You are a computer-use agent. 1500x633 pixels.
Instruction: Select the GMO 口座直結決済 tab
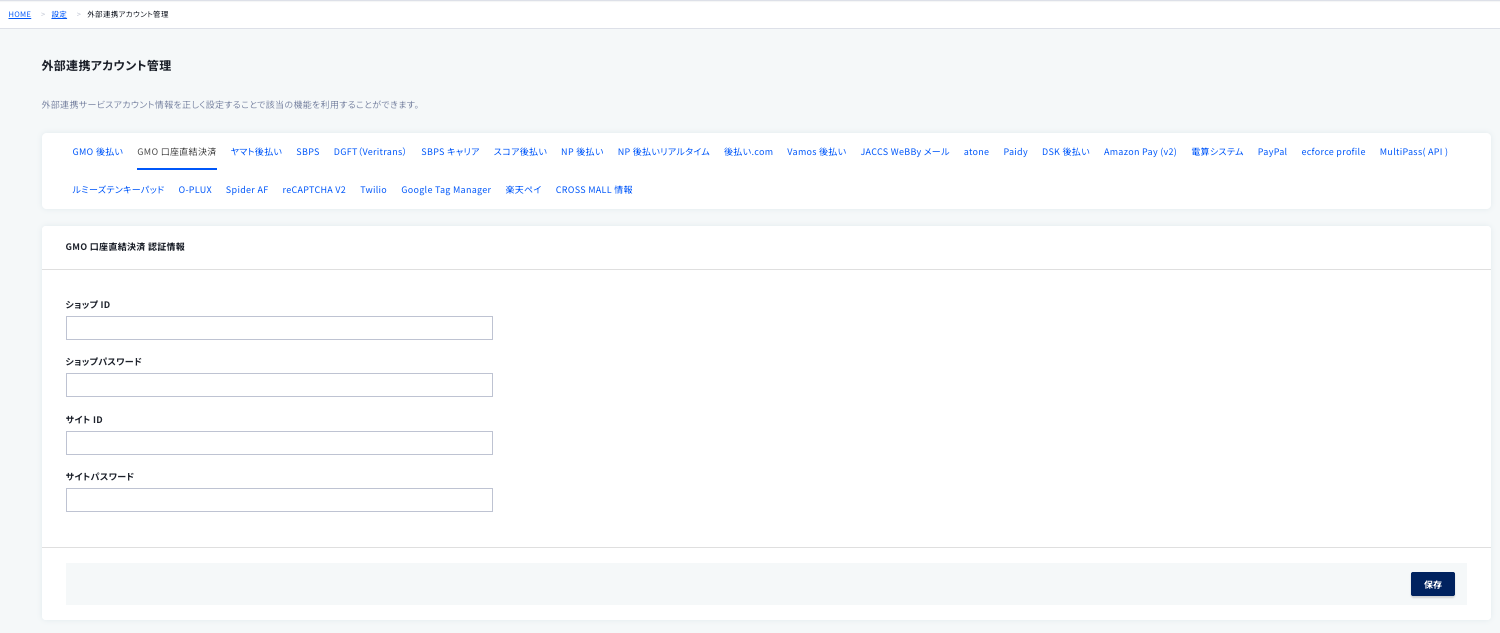point(177,152)
